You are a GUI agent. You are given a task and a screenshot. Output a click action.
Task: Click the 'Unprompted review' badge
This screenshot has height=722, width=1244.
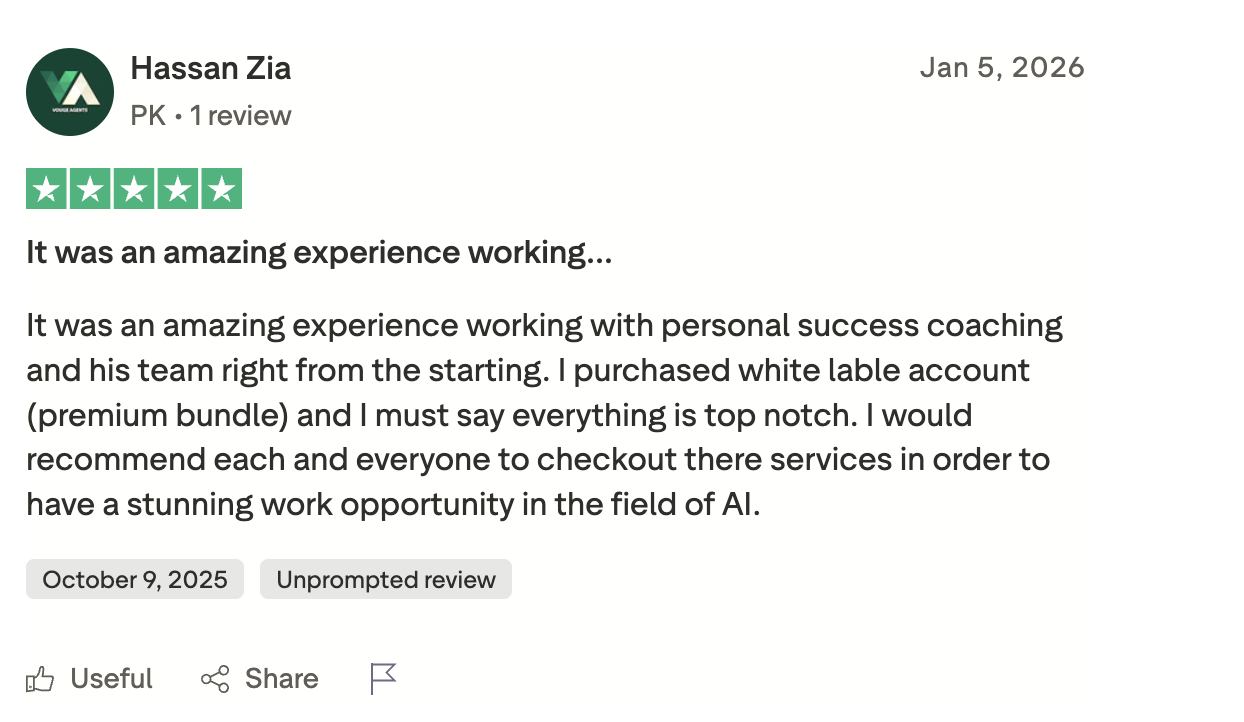click(x=385, y=579)
